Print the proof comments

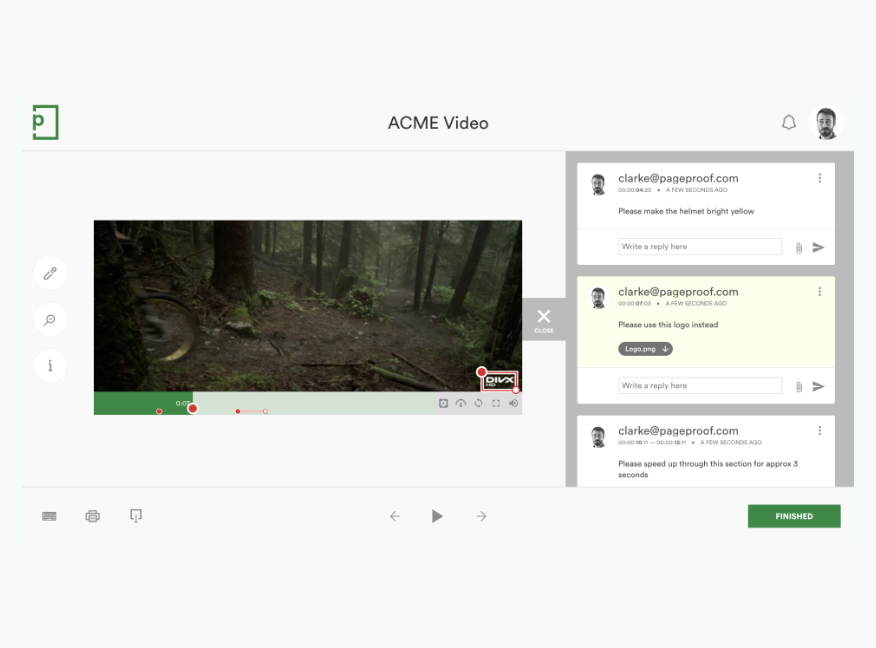(x=92, y=516)
